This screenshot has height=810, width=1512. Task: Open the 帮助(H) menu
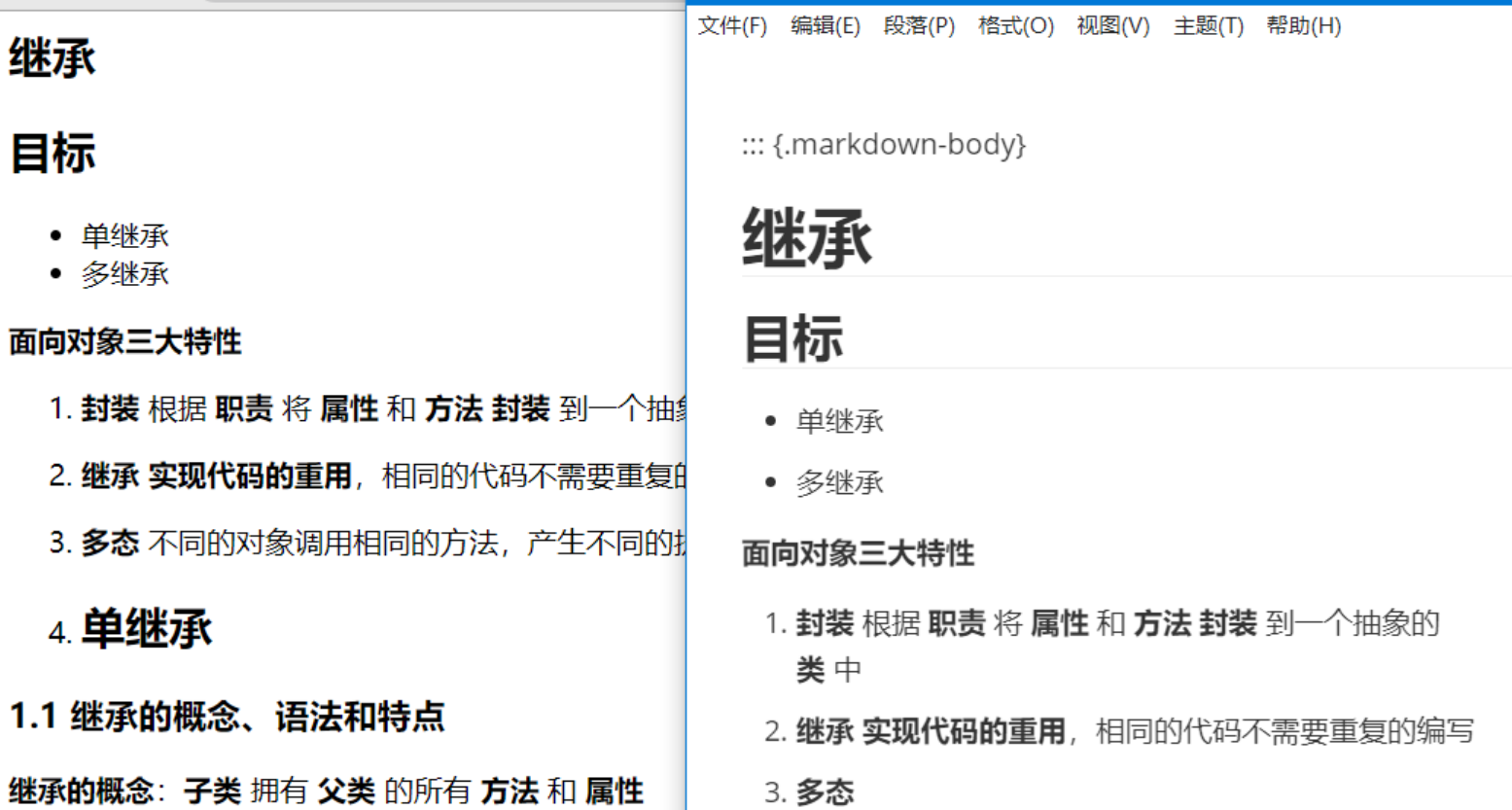[x=1303, y=26]
